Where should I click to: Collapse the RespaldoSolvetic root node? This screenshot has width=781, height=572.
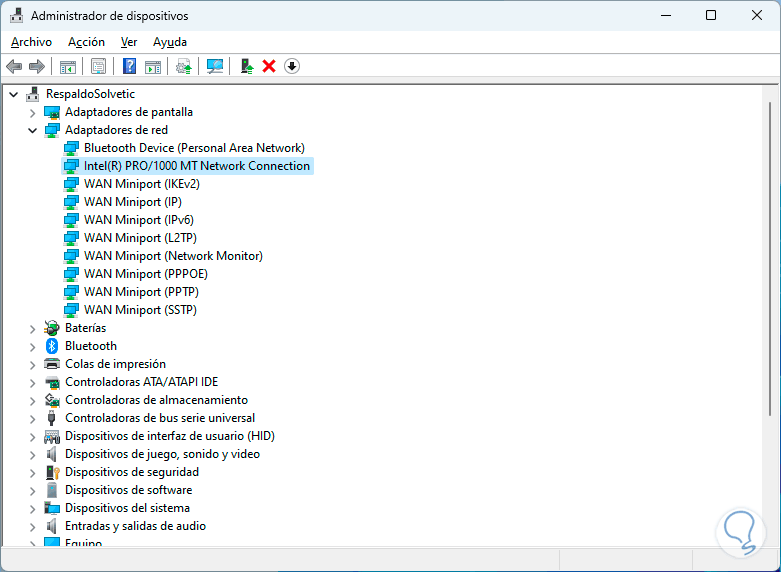(14, 94)
